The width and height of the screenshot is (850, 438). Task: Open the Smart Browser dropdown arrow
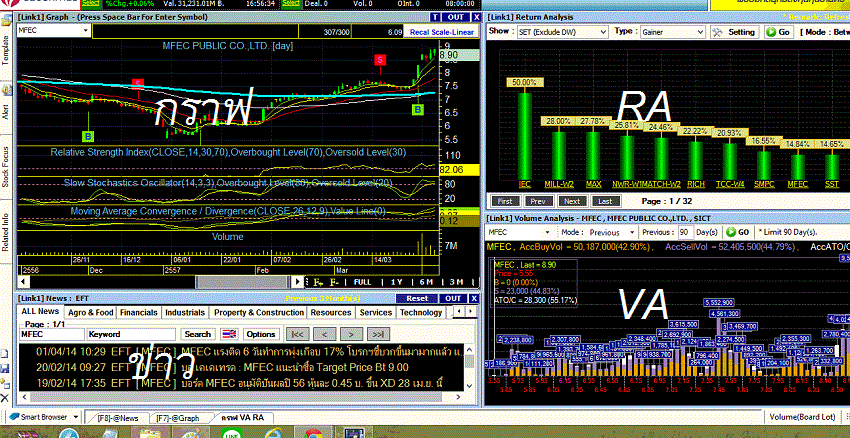(76, 417)
